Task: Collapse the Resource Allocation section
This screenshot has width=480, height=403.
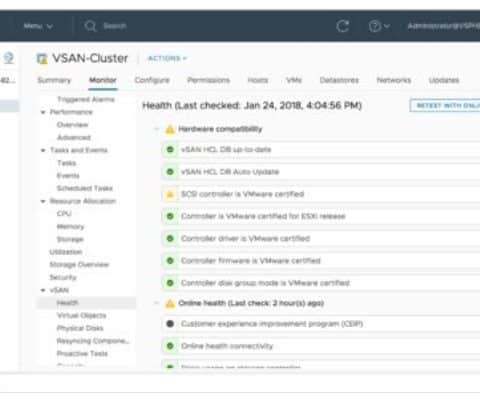Action: 43,201
